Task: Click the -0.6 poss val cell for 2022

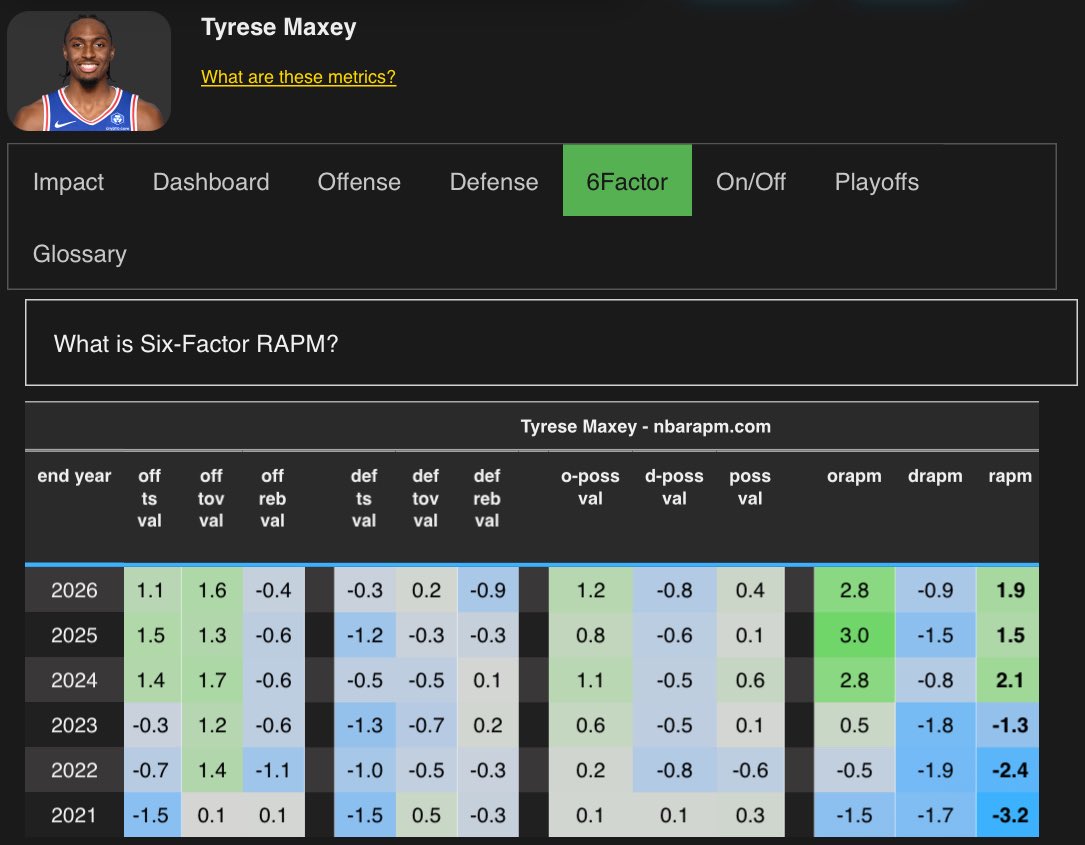Action: (750, 770)
